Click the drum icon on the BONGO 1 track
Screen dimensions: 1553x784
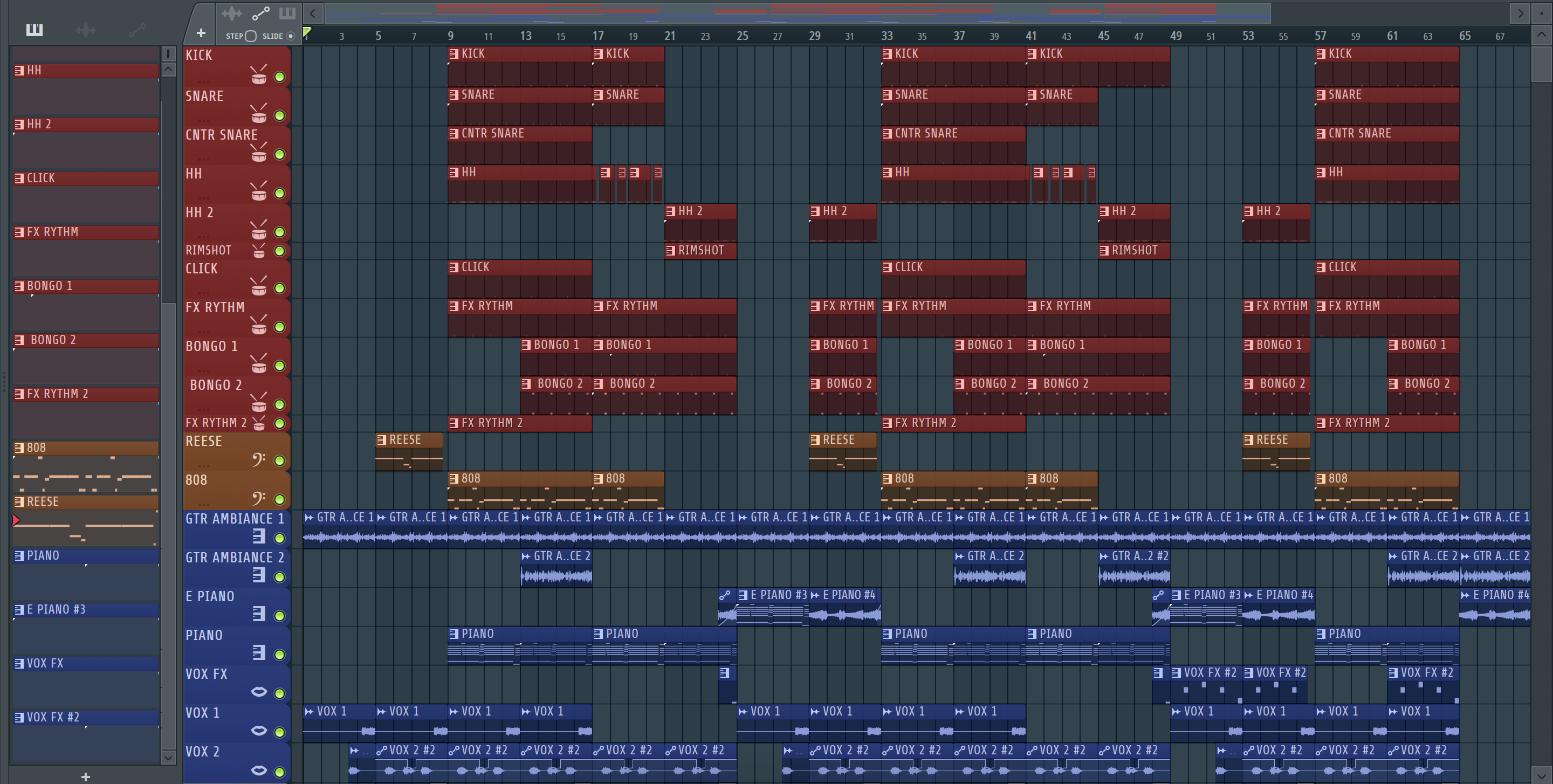pos(259,364)
